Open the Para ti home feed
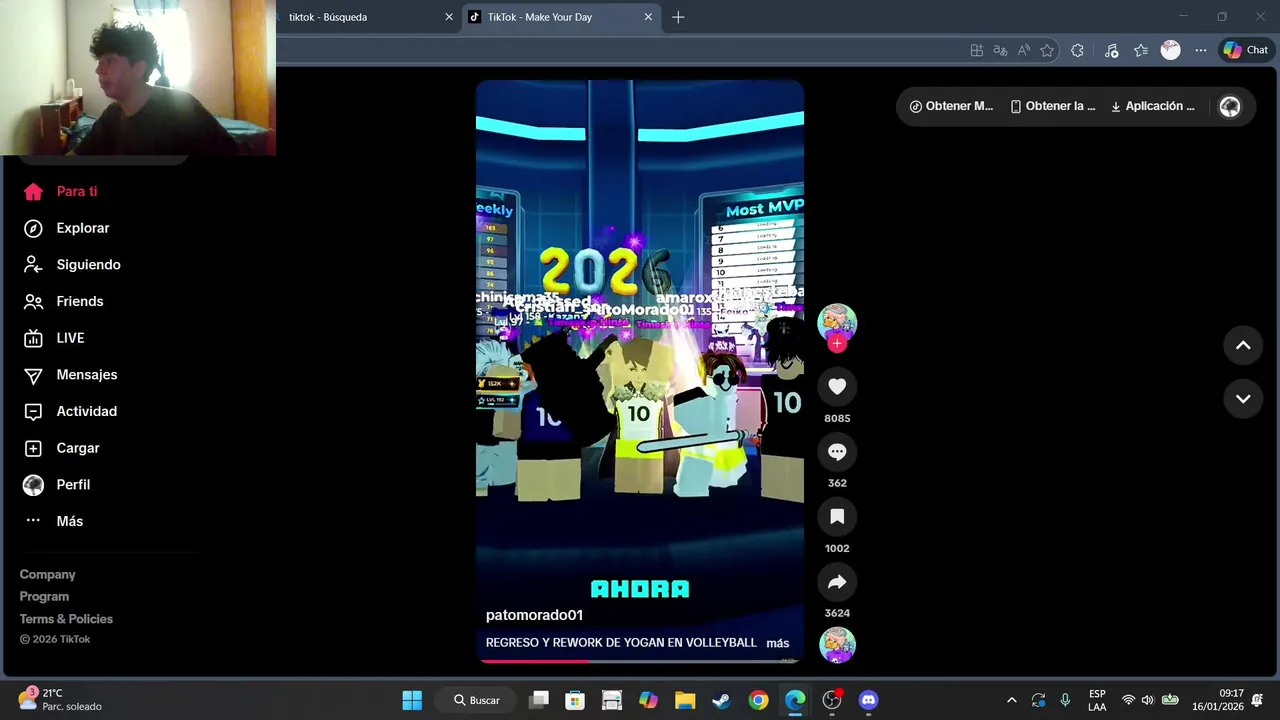This screenshot has height=720, width=1280. pos(62,191)
